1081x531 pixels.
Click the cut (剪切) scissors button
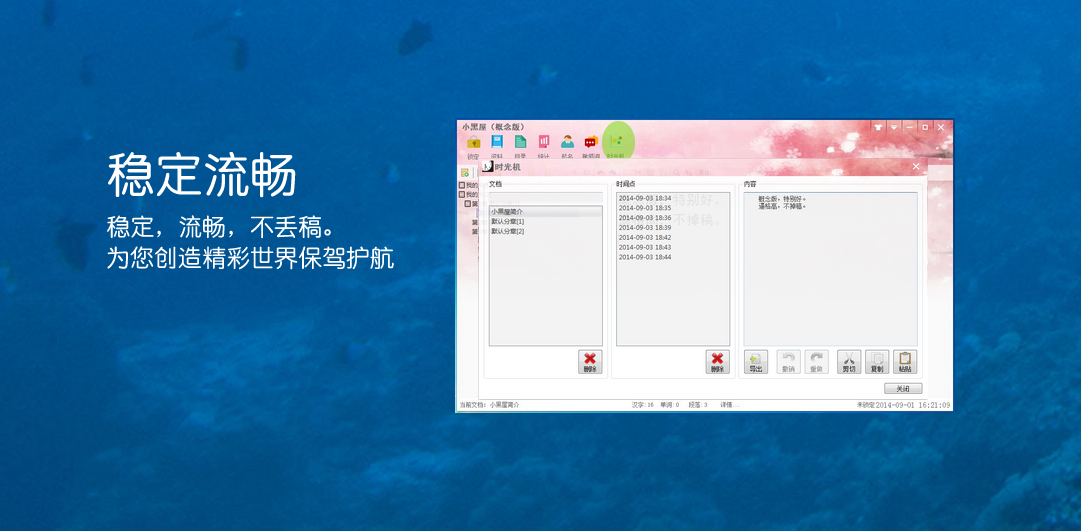coord(848,361)
